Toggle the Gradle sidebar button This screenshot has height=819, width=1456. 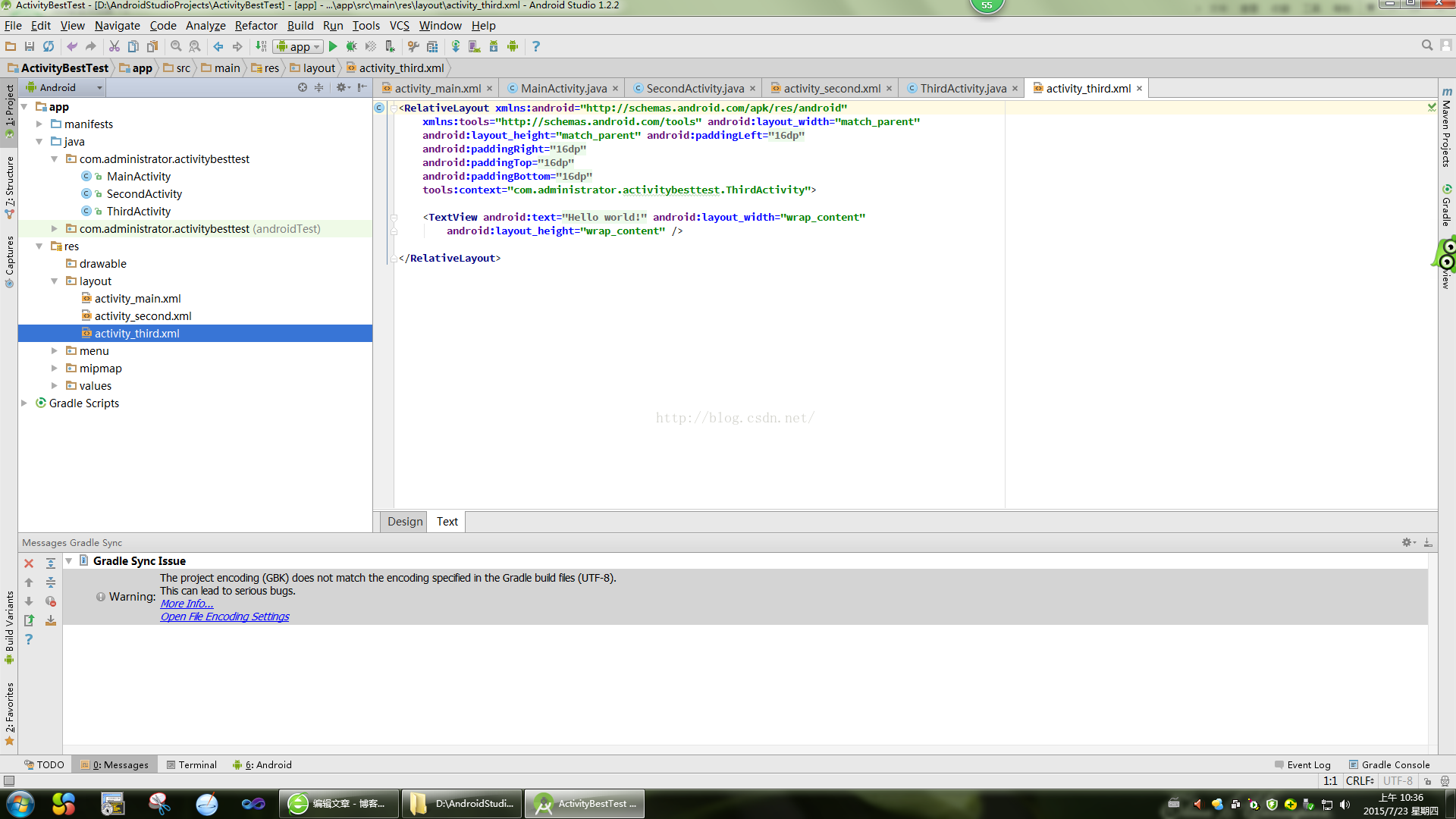point(1447,206)
